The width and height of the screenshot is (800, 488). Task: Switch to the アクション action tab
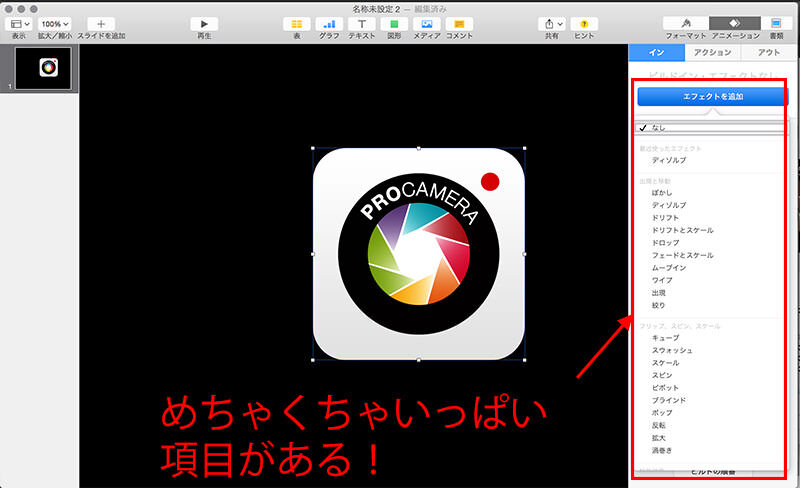click(x=713, y=53)
